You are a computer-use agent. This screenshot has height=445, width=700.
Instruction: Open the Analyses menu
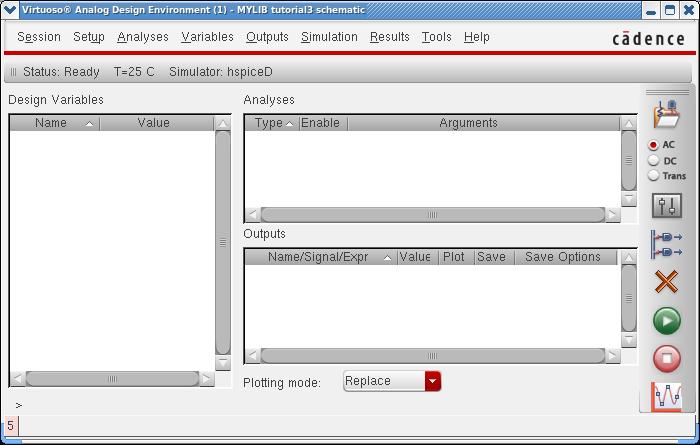point(143,37)
